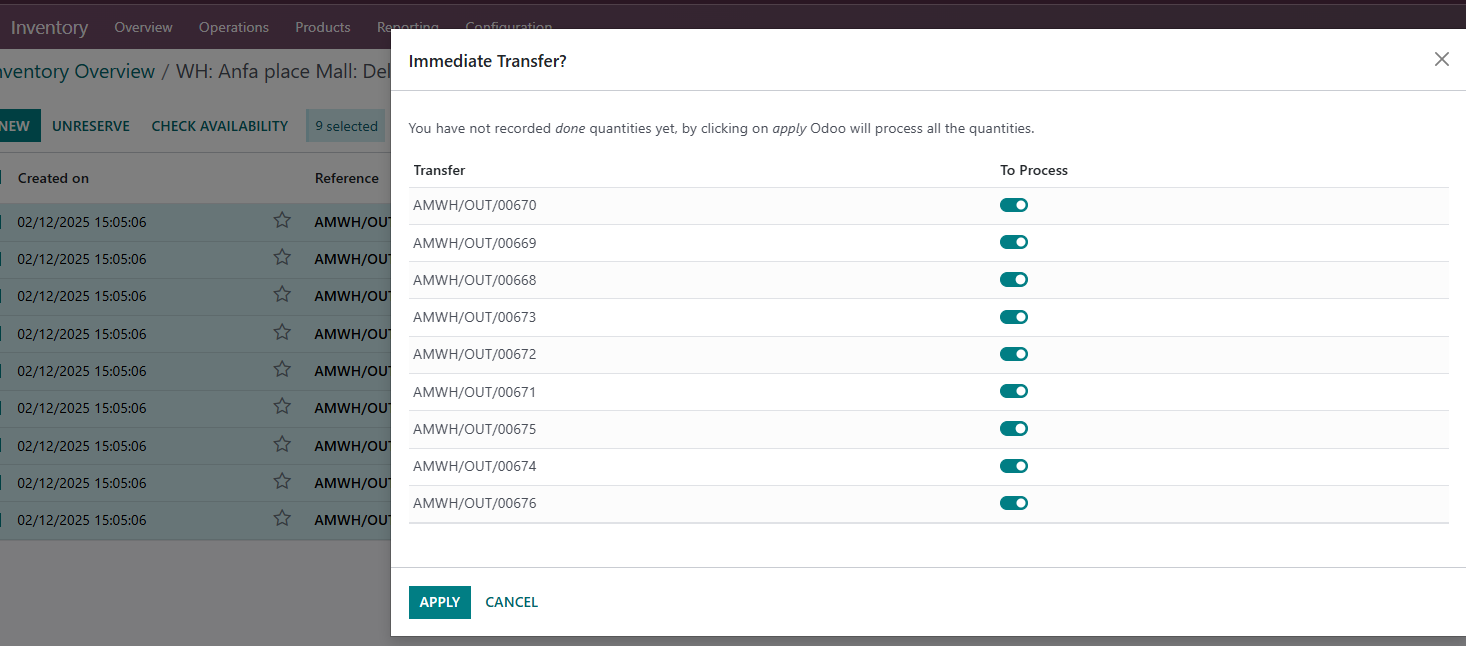1466x646 pixels.
Task: Disable the To Process toggle for AMWH/OUT/00670
Action: pyautogui.click(x=1013, y=204)
